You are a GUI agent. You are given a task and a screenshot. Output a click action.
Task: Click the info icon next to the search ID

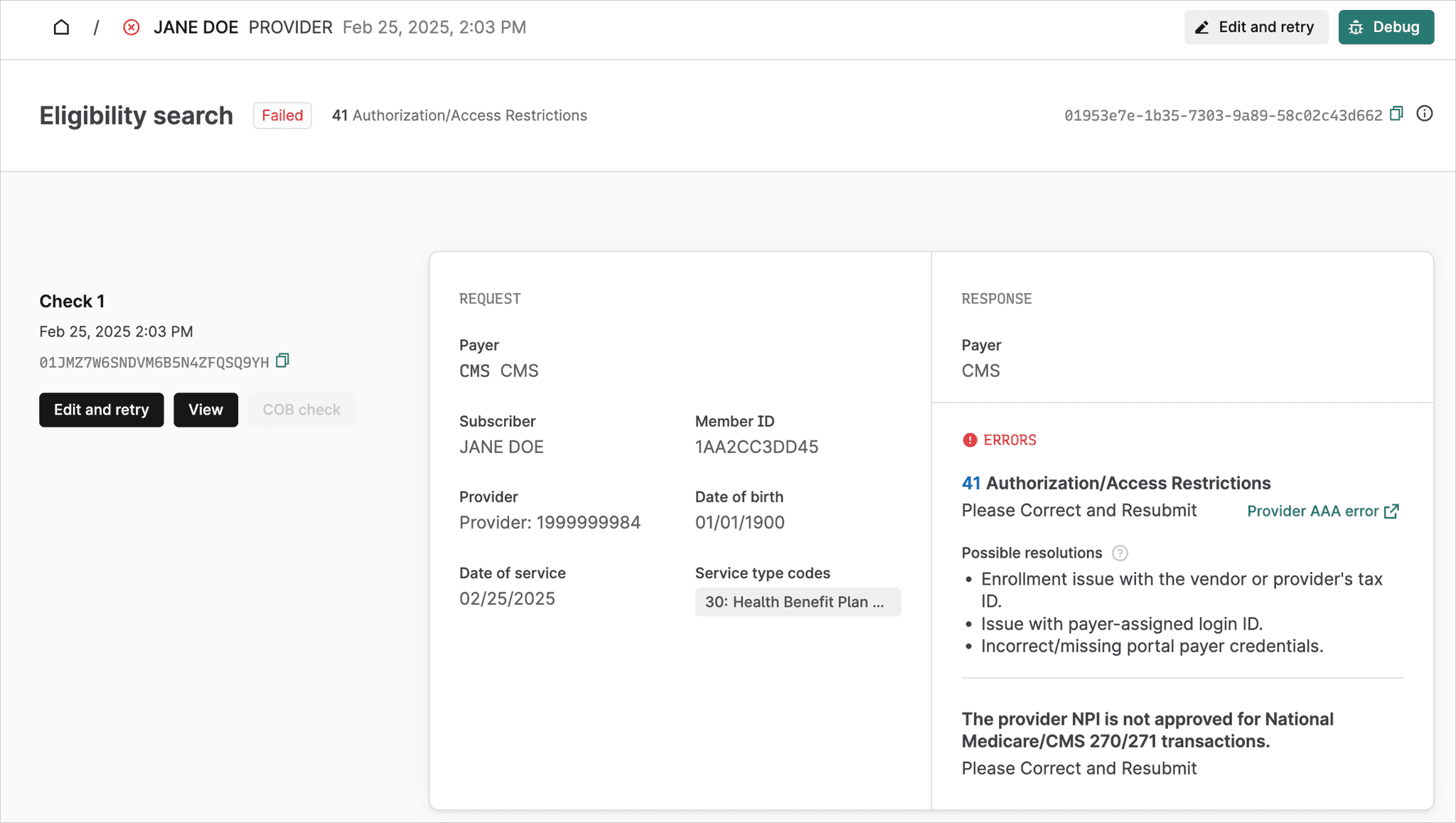[x=1425, y=114]
